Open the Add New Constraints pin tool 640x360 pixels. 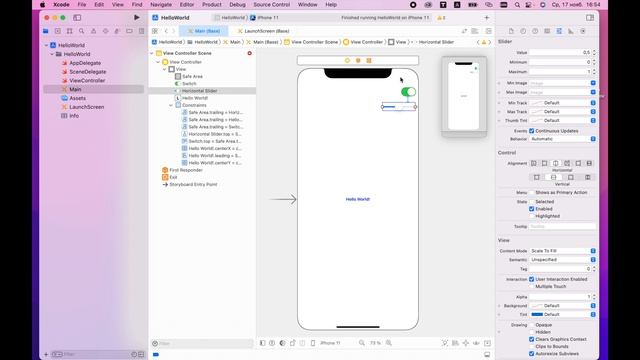coord(466,343)
